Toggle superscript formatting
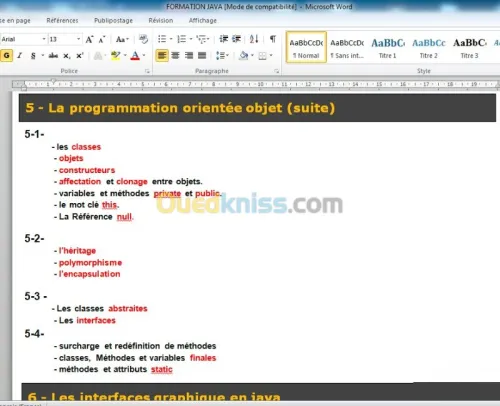 pyautogui.click(x=80, y=55)
